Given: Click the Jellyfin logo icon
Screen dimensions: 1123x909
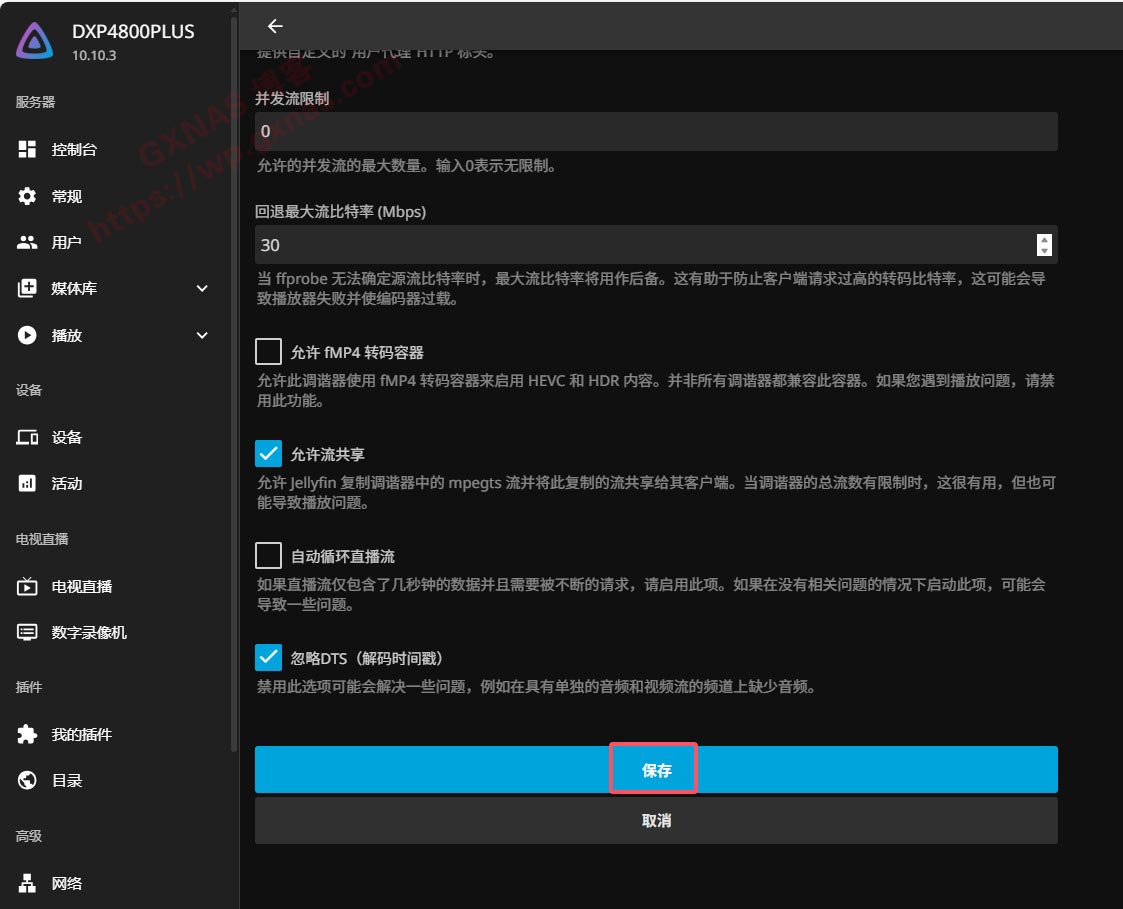Looking at the screenshot, I should [x=35, y=41].
